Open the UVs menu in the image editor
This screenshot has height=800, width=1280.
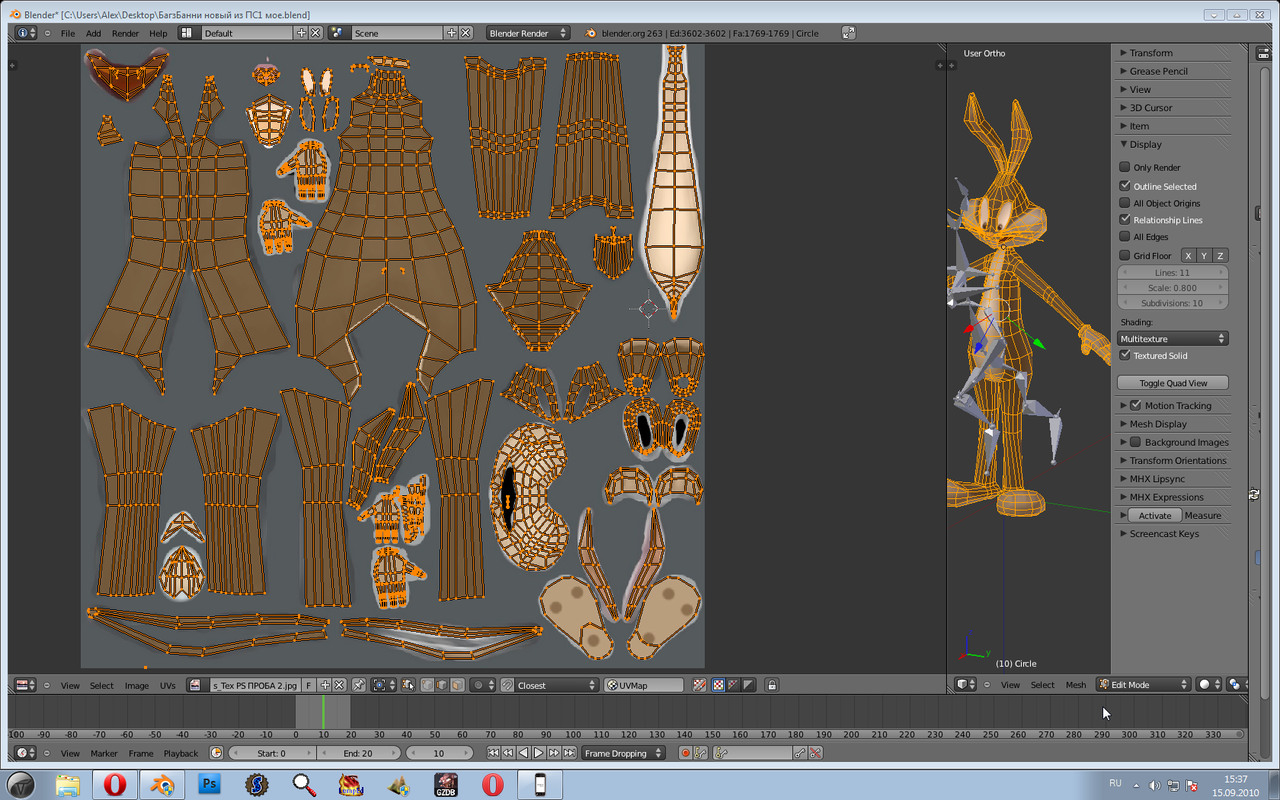(x=167, y=685)
